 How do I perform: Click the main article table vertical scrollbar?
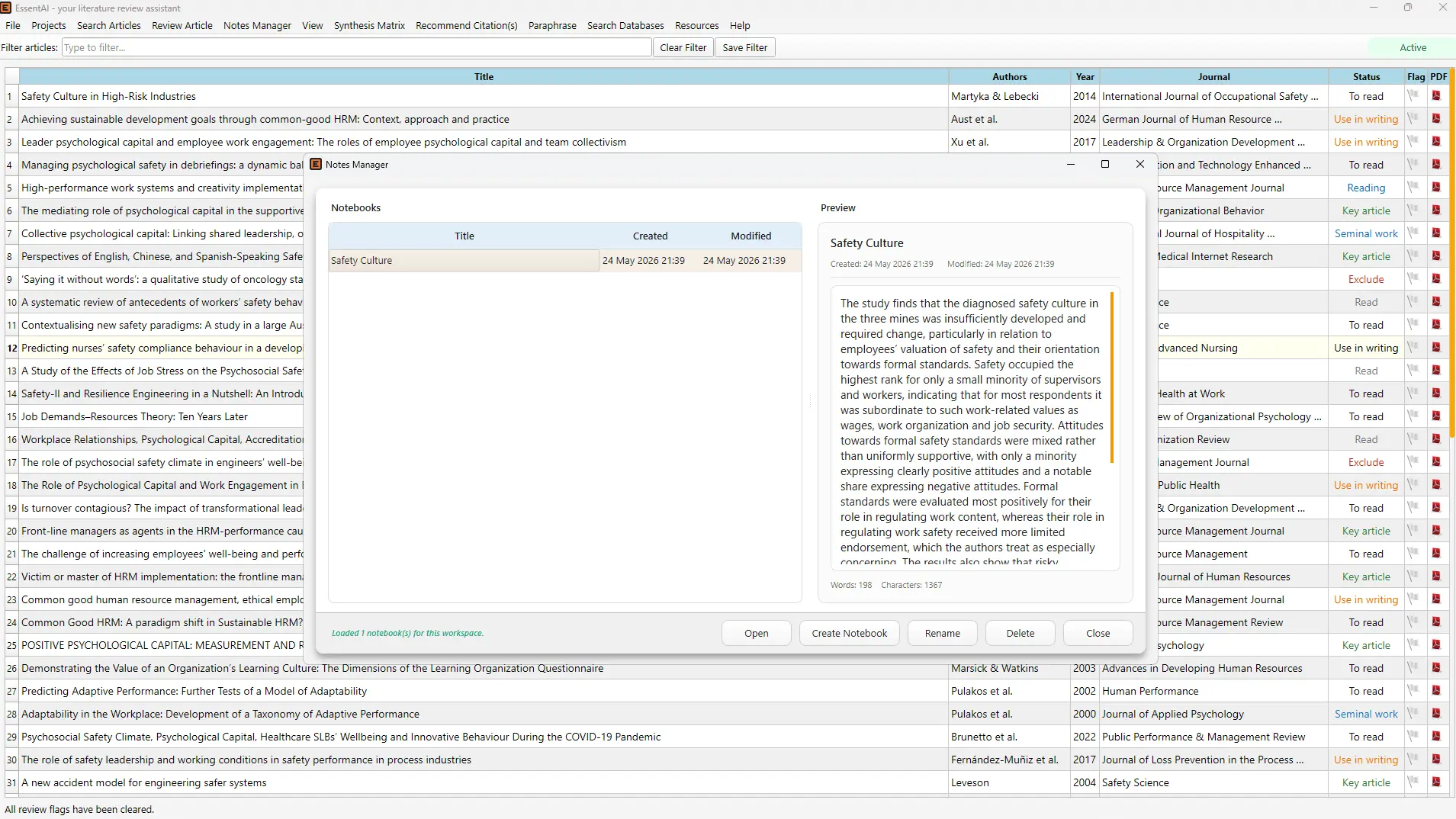1452,252
